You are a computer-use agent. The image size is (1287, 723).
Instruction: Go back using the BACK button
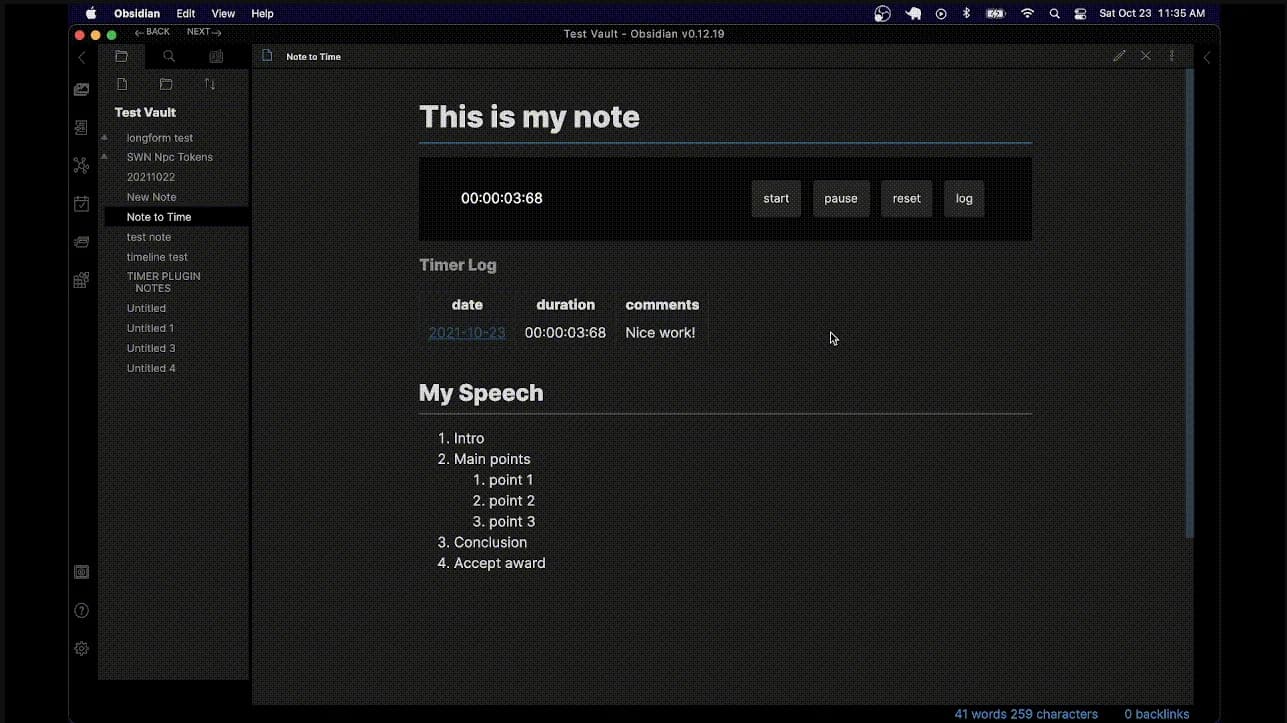152,32
